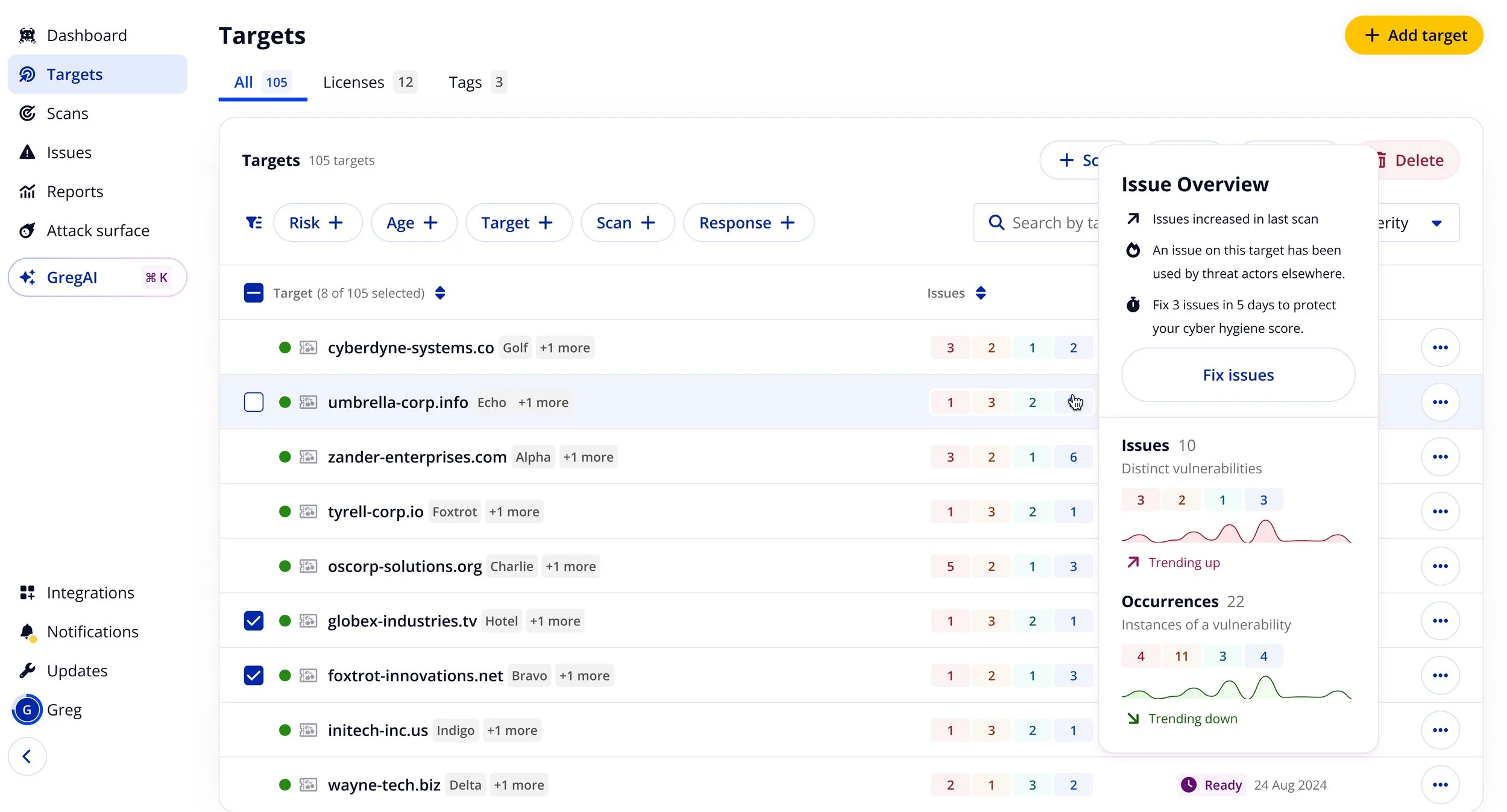Select the Scans sidebar icon
Viewport: 1507px width, 812px height.
[x=28, y=113]
